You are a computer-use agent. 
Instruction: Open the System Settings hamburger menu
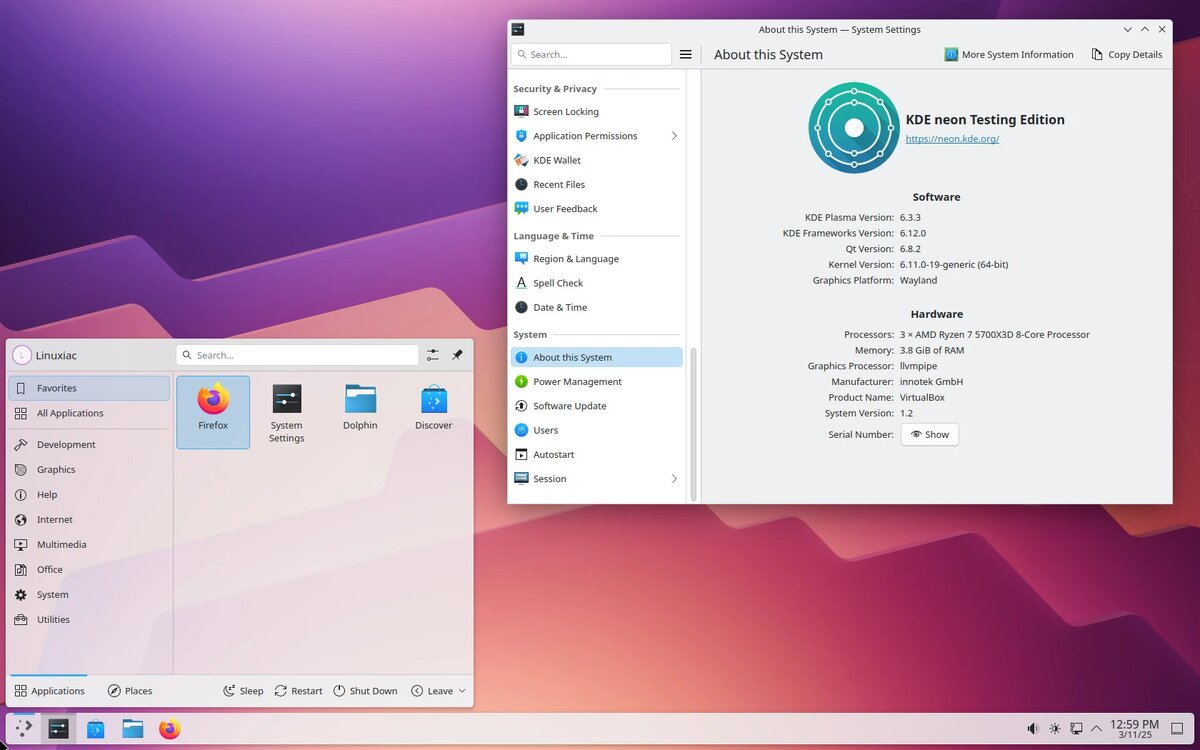click(686, 54)
